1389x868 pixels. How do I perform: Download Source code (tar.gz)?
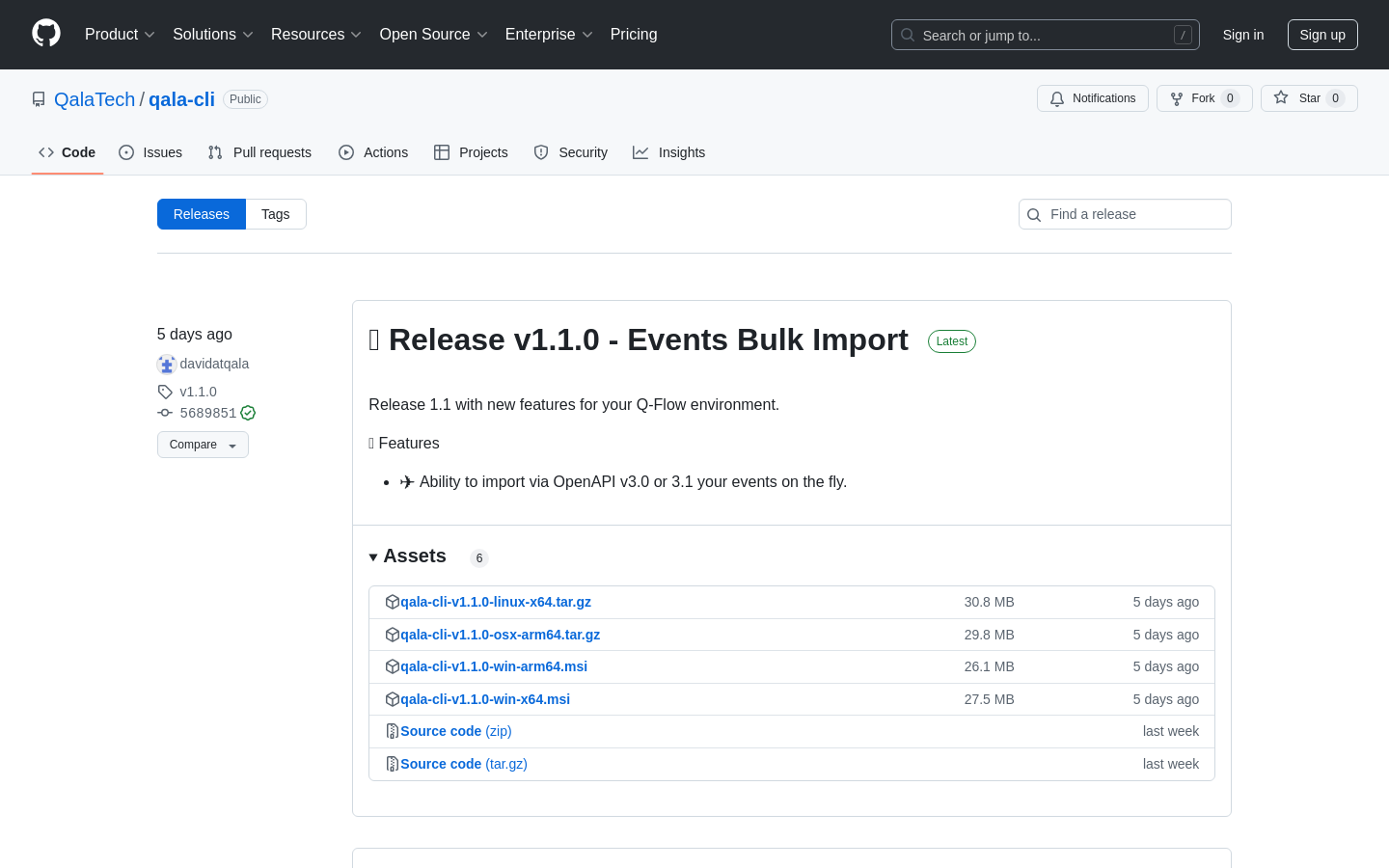click(x=464, y=764)
